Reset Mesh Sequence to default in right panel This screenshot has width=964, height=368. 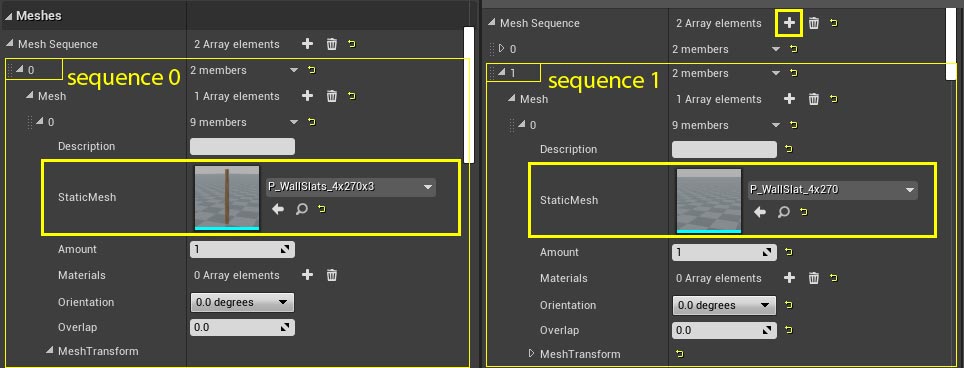834,23
